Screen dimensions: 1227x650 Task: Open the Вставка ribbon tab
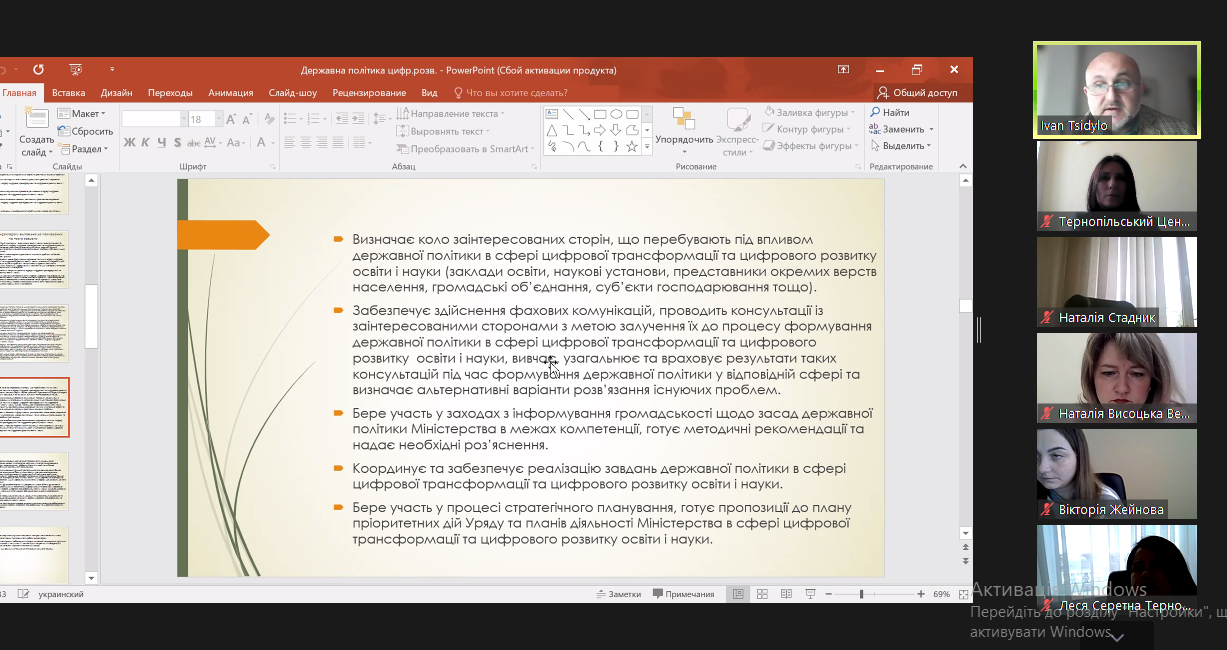69,93
